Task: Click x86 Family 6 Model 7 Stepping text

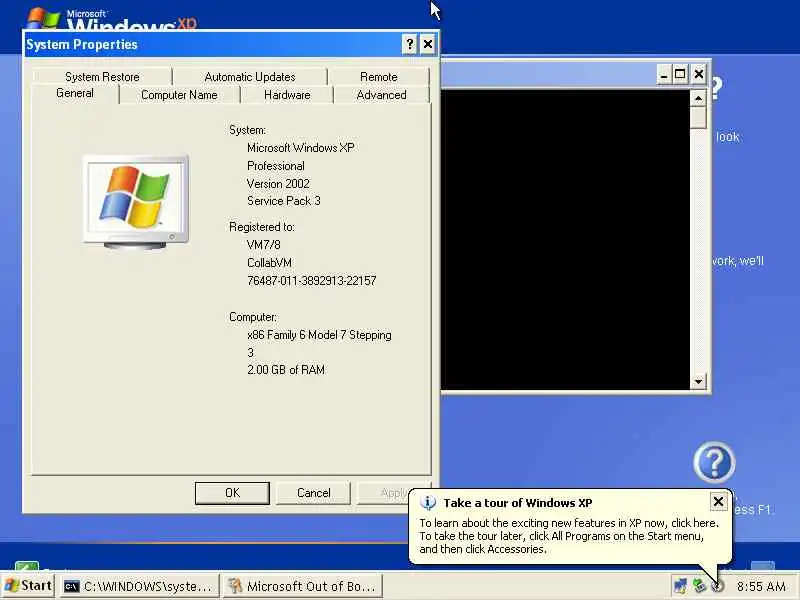Action: [x=319, y=335]
